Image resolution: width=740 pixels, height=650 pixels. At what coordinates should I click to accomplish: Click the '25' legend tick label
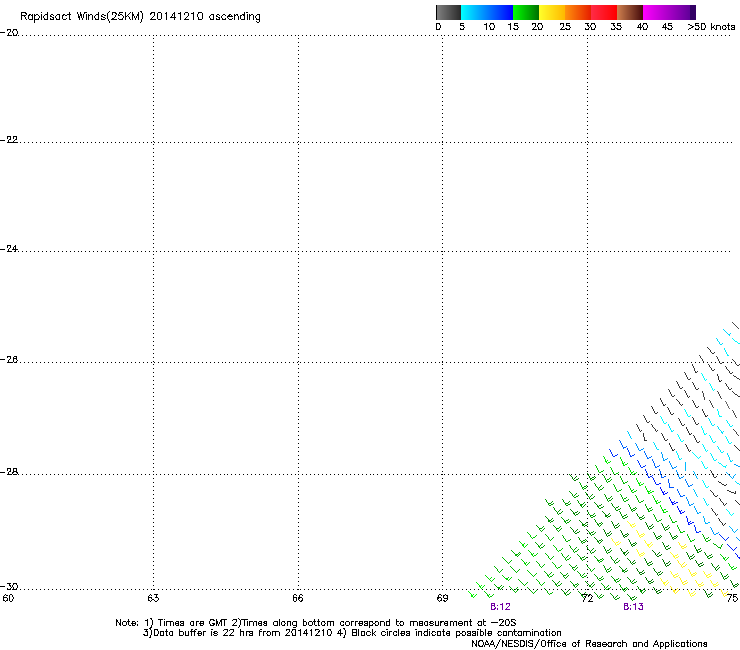[x=565, y=27]
